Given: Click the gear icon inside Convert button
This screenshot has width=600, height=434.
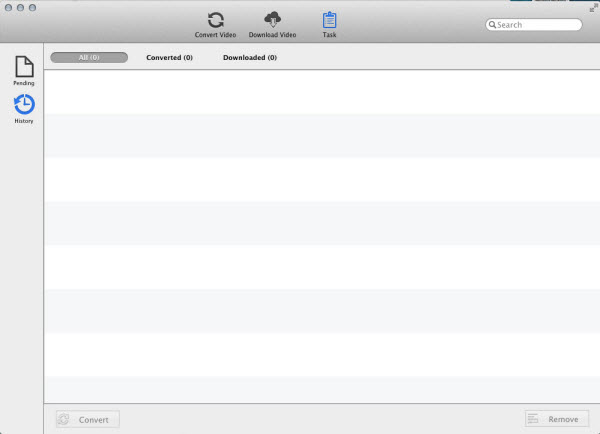Looking at the screenshot, I should tap(64, 420).
